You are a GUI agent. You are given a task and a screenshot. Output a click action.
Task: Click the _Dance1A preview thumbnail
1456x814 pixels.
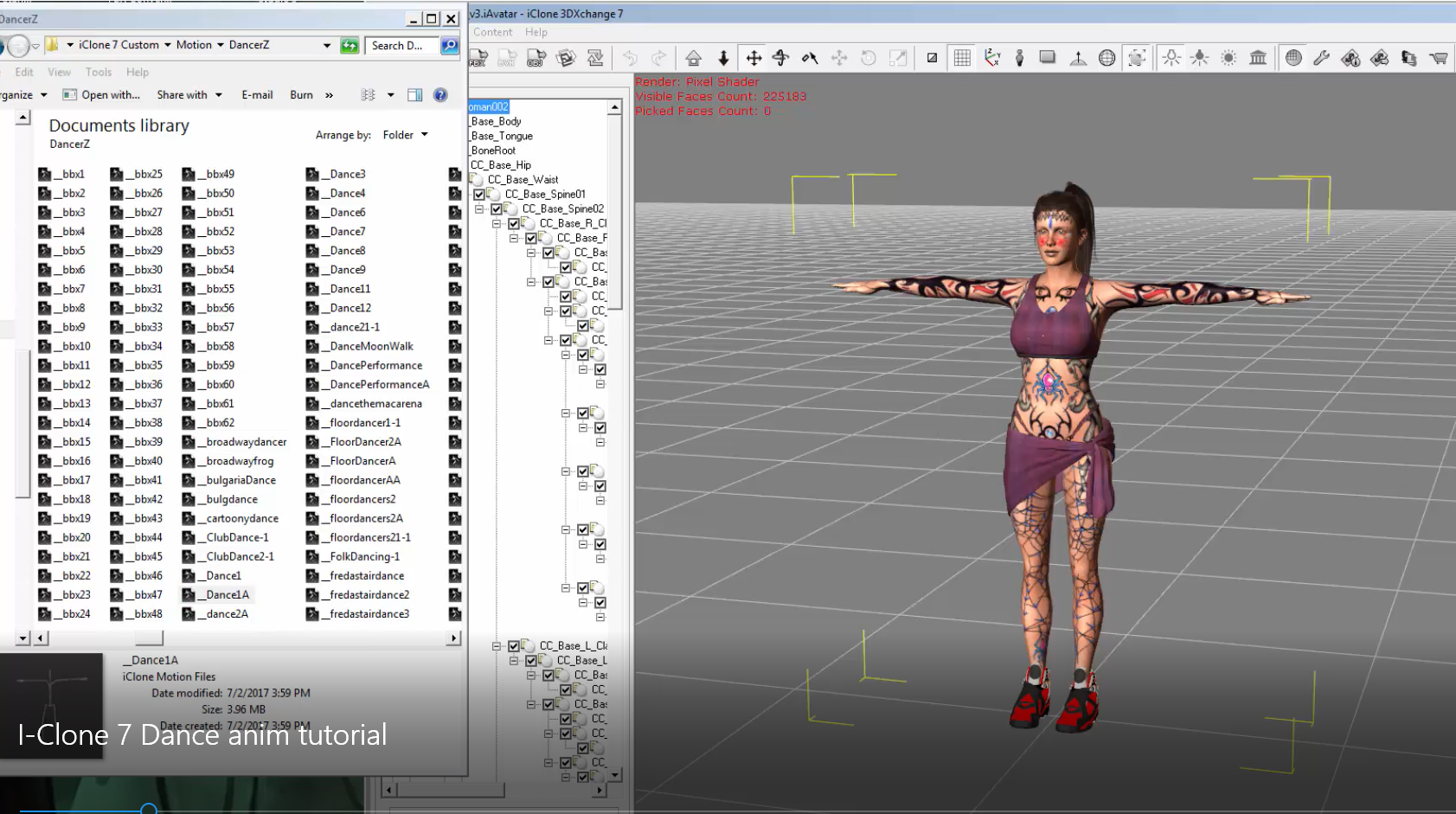pyautogui.click(x=52, y=705)
